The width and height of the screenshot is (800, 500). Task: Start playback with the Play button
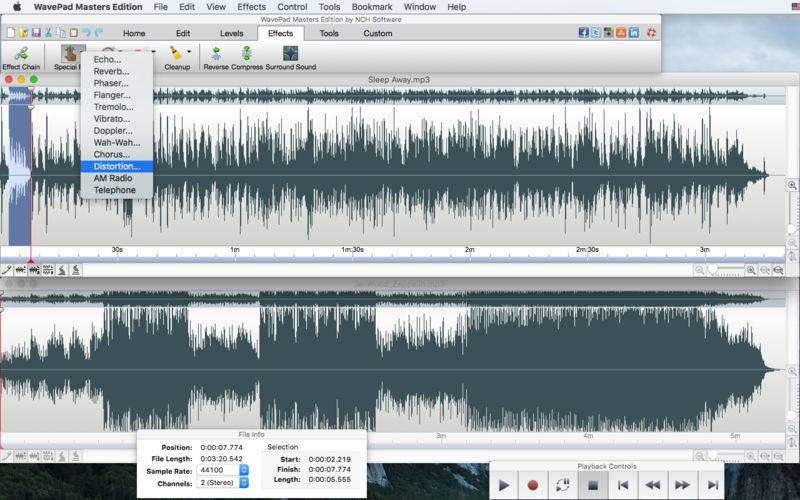[x=504, y=485]
